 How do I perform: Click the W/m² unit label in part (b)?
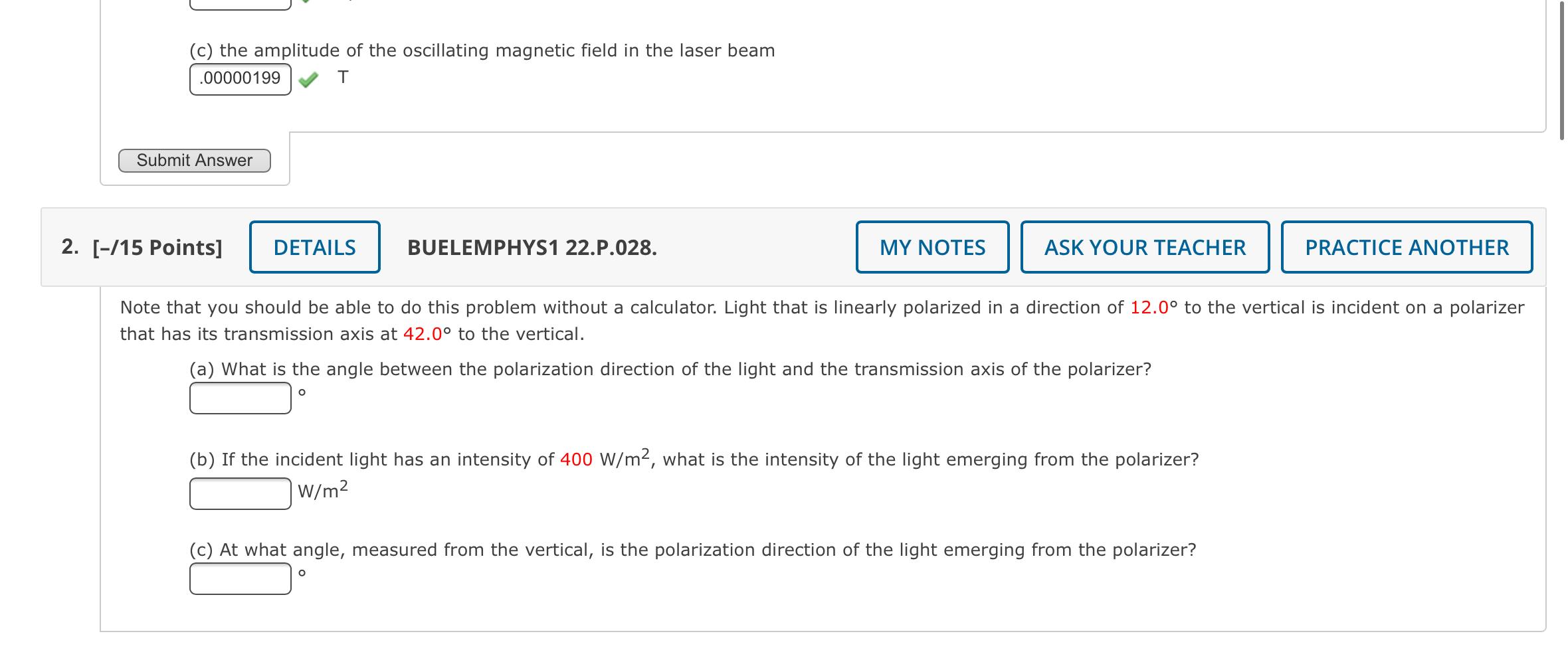coord(320,492)
